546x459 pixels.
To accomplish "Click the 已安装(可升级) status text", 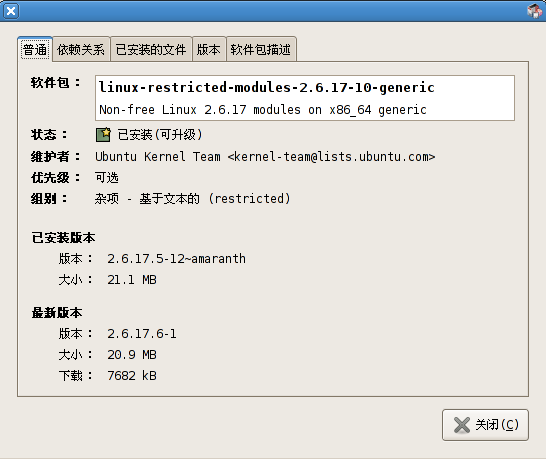I will click(x=159, y=135).
